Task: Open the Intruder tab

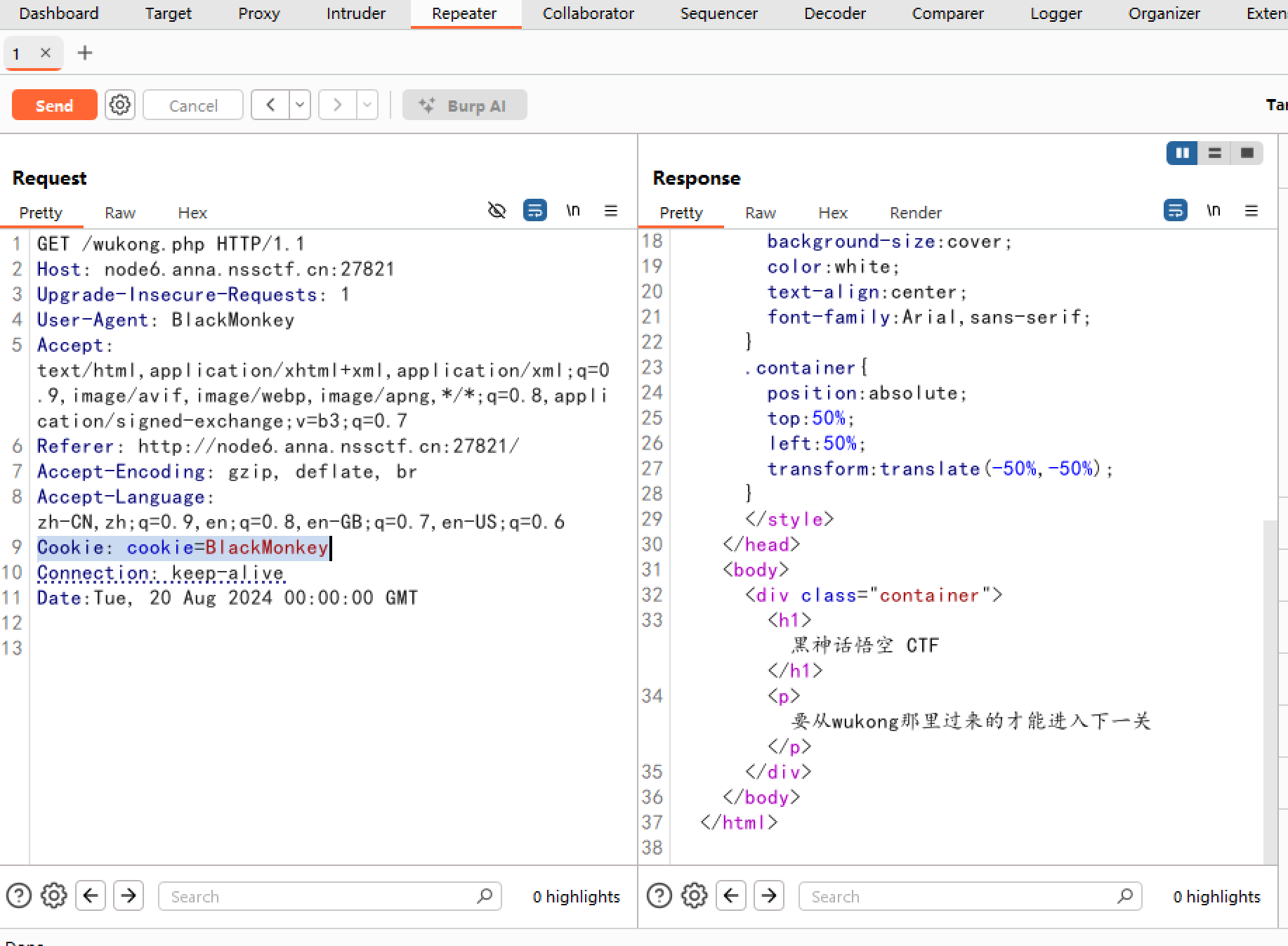Action: (355, 13)
